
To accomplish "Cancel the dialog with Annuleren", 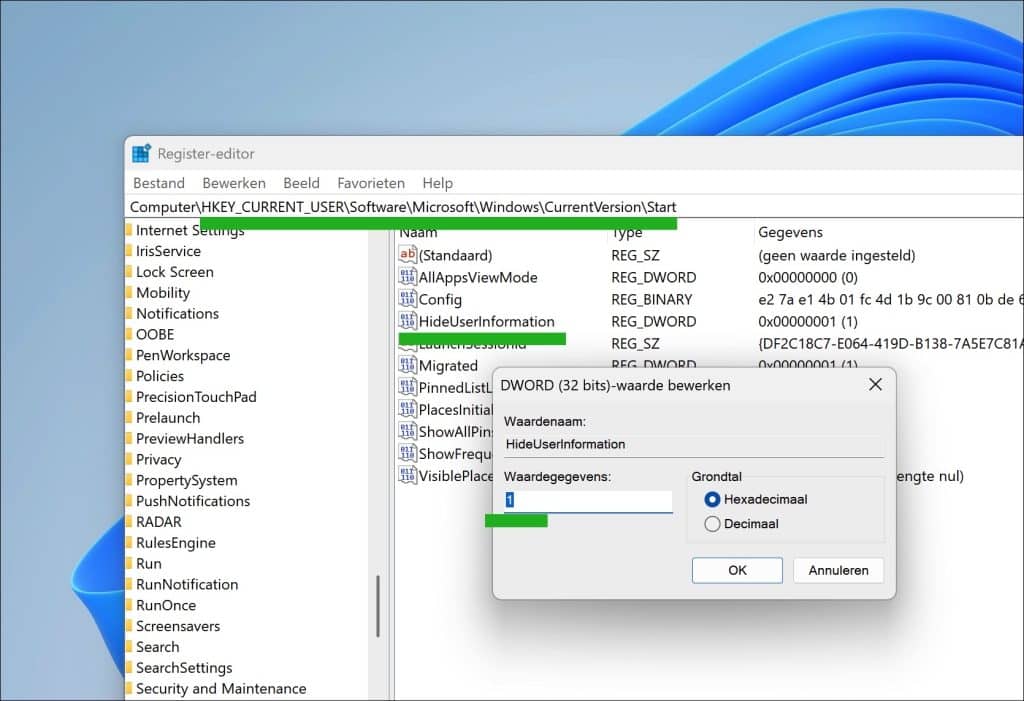I will click(839, 570).
